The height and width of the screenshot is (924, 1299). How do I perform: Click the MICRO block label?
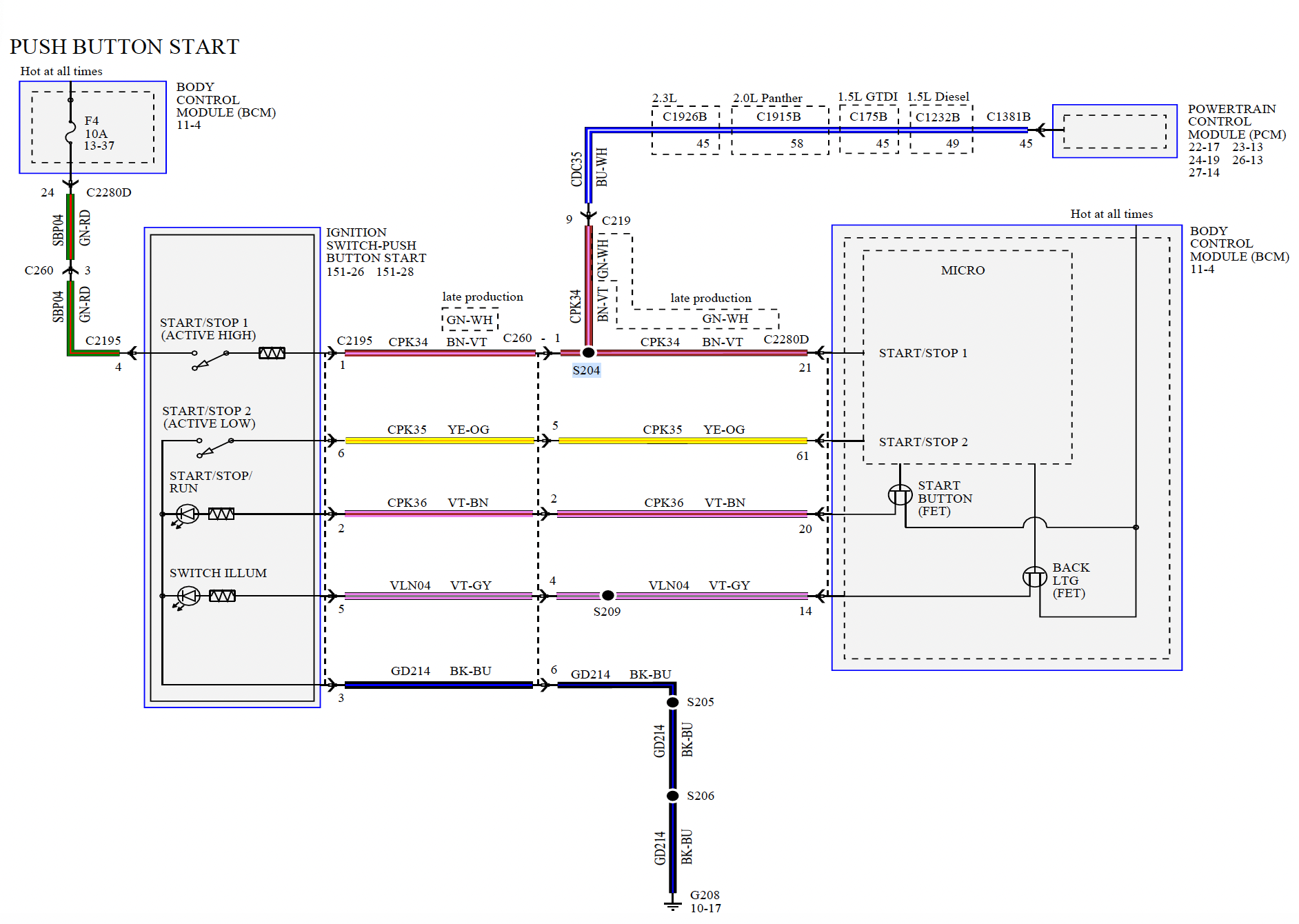[x=963, y=270]
